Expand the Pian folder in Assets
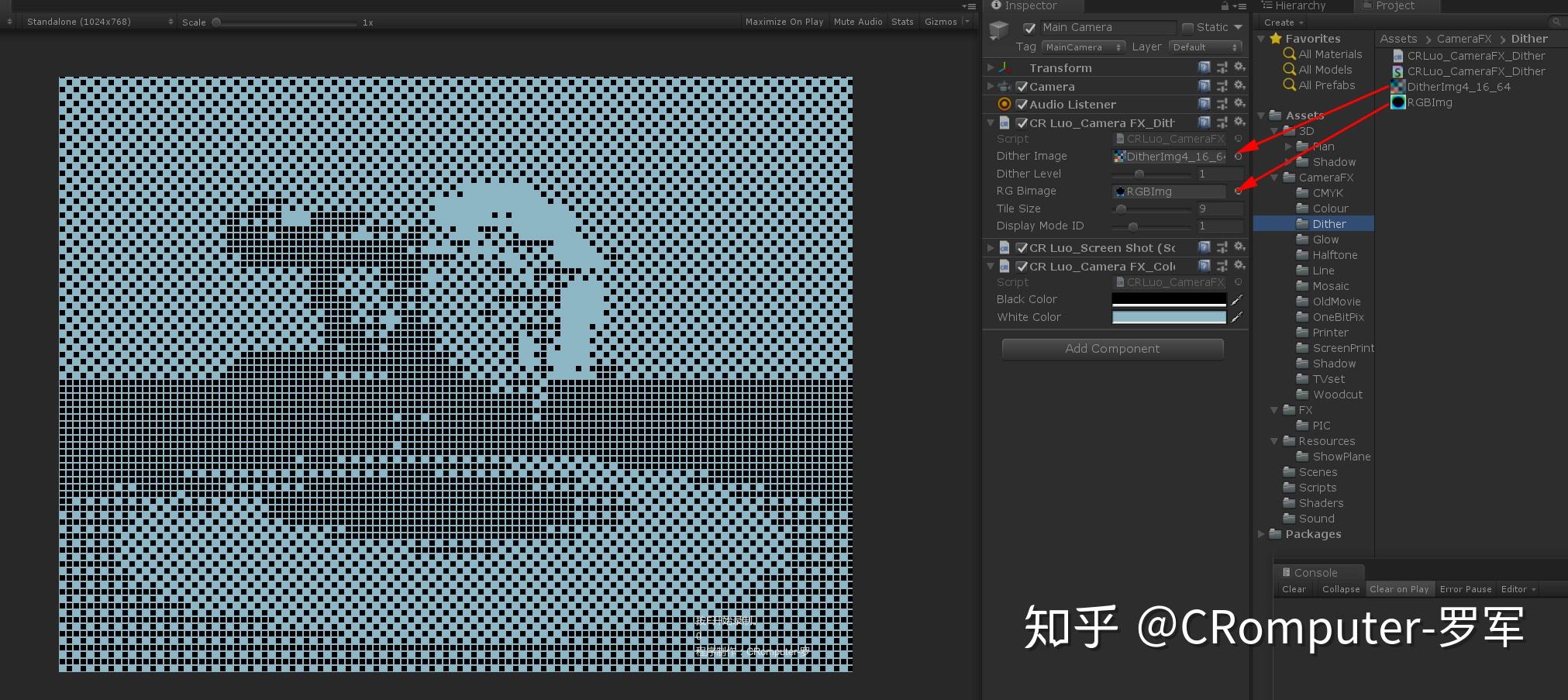1568x700 pixels. click(x=1290, y=146)
